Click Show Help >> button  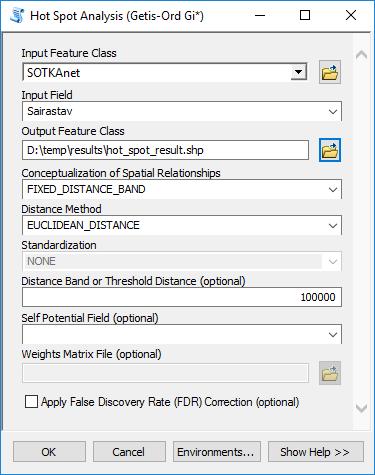(x=316, y=452)
